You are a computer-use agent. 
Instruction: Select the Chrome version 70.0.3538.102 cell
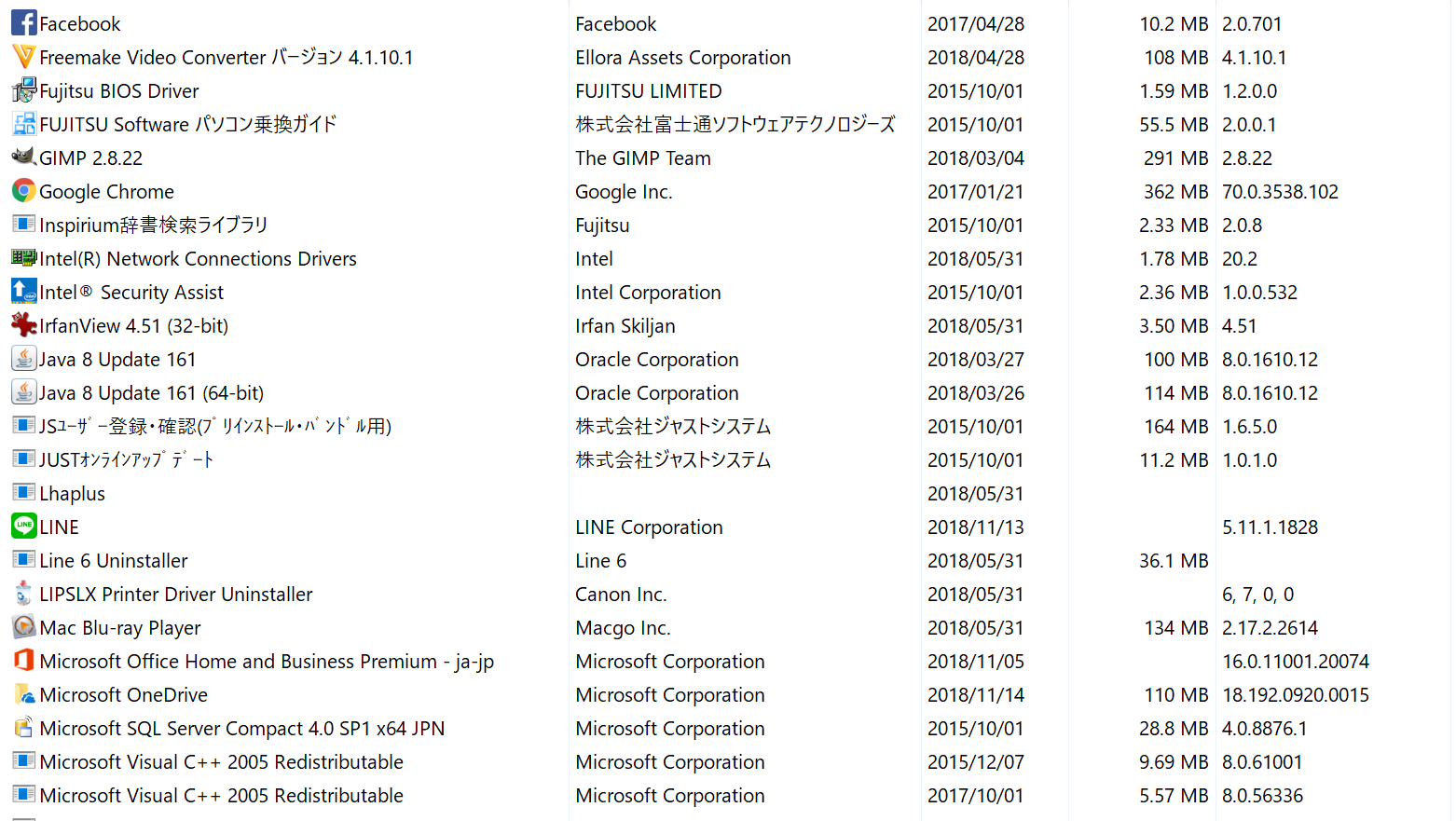tap(1280, 192)
